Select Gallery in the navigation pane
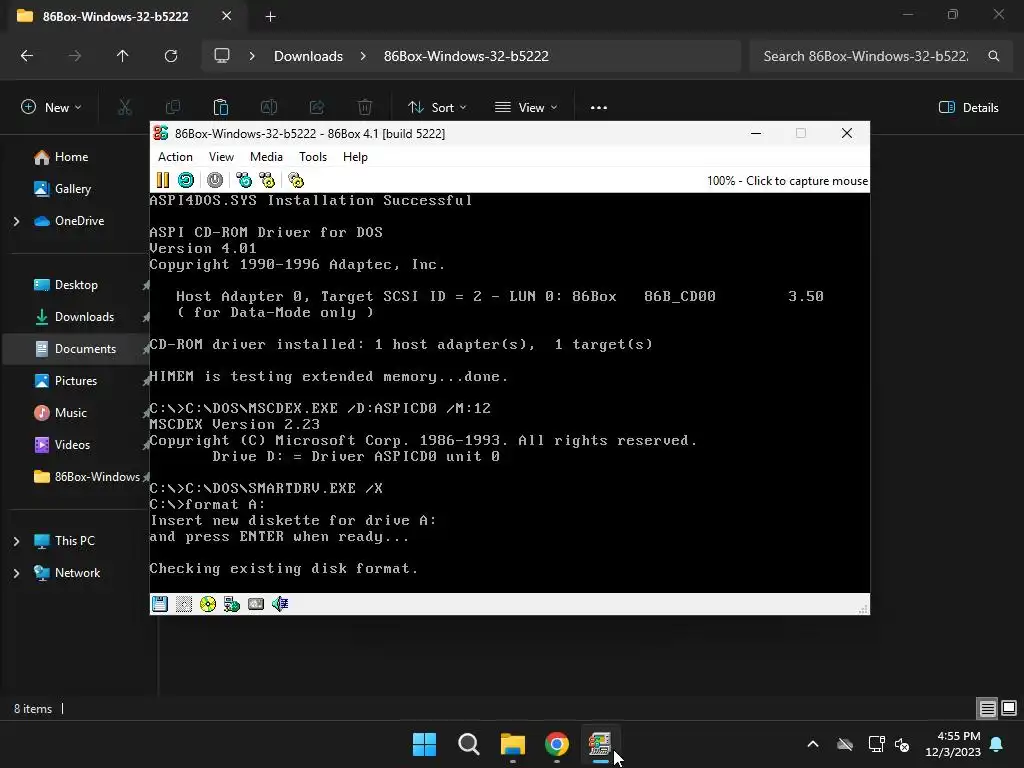This screenshot has width=1024, height=768. coord(72,189)
